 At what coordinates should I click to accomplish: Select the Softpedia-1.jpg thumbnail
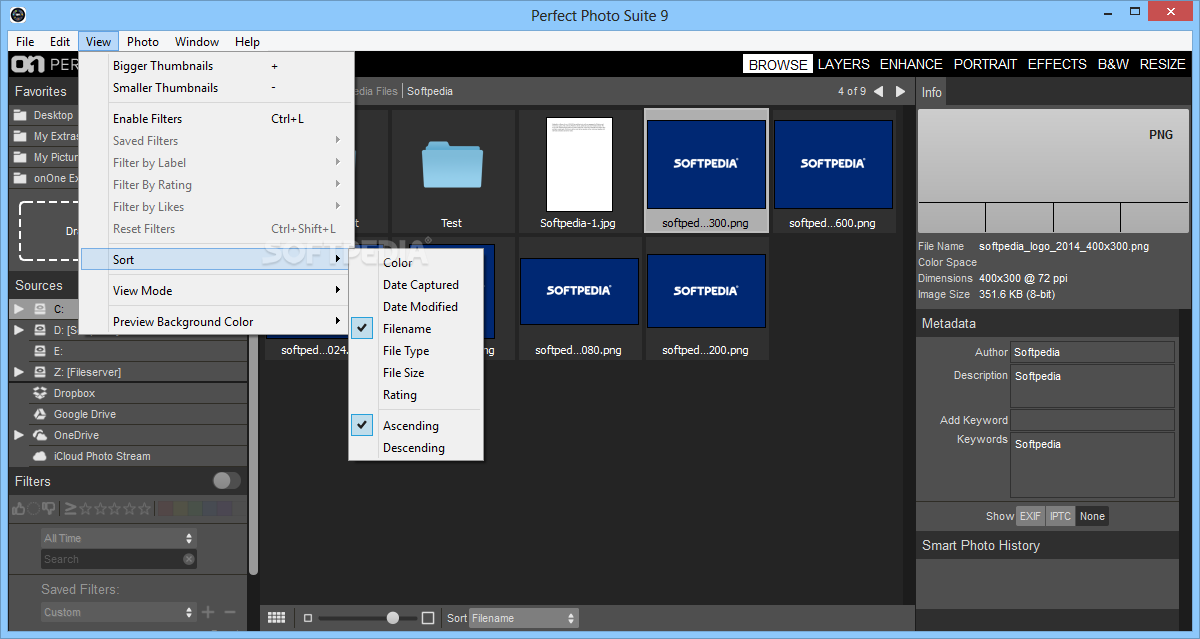(579, 172)
